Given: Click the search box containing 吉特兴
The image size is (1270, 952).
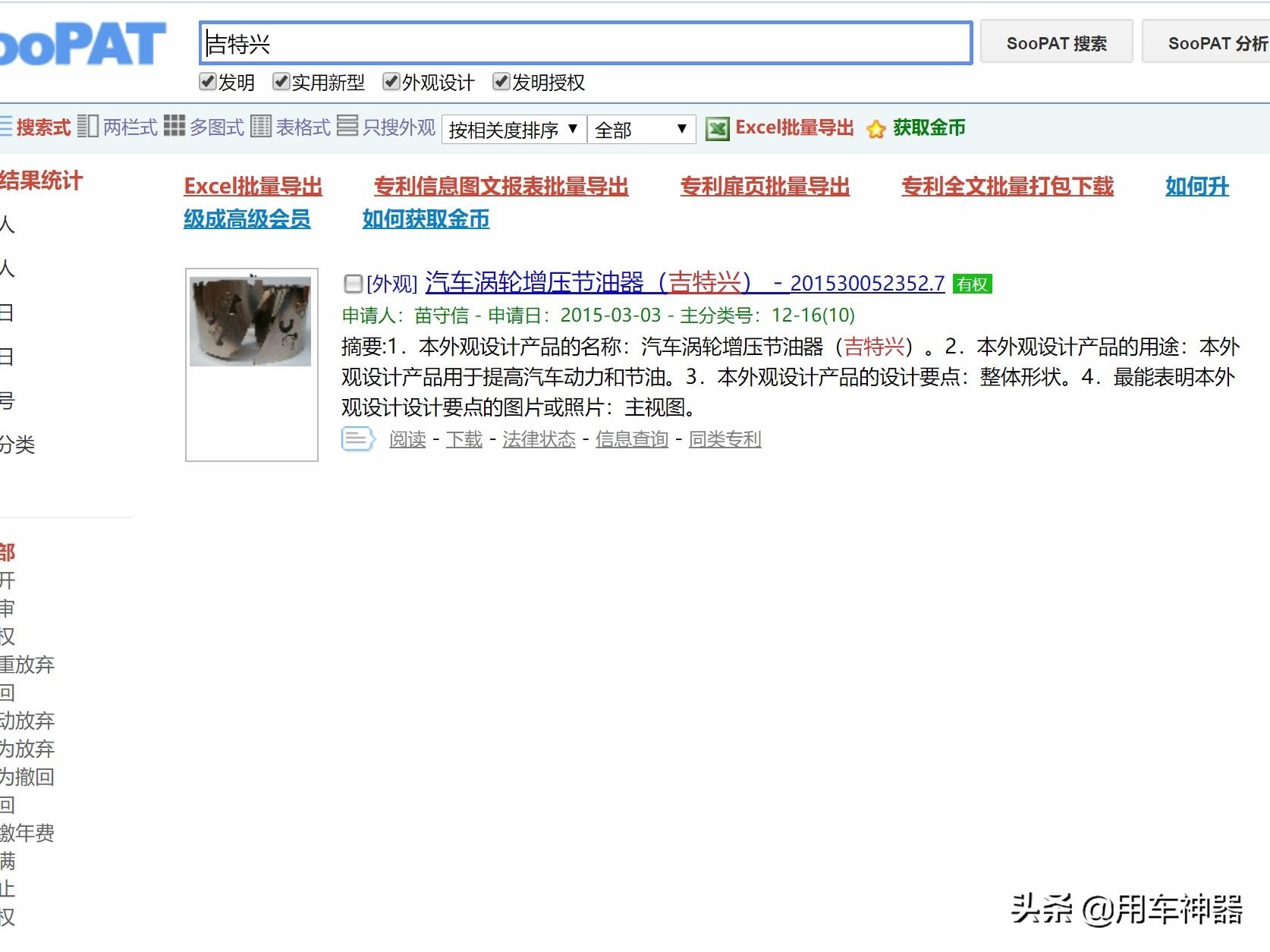Looking at the screenshot, I should click(x=586, y=43).
